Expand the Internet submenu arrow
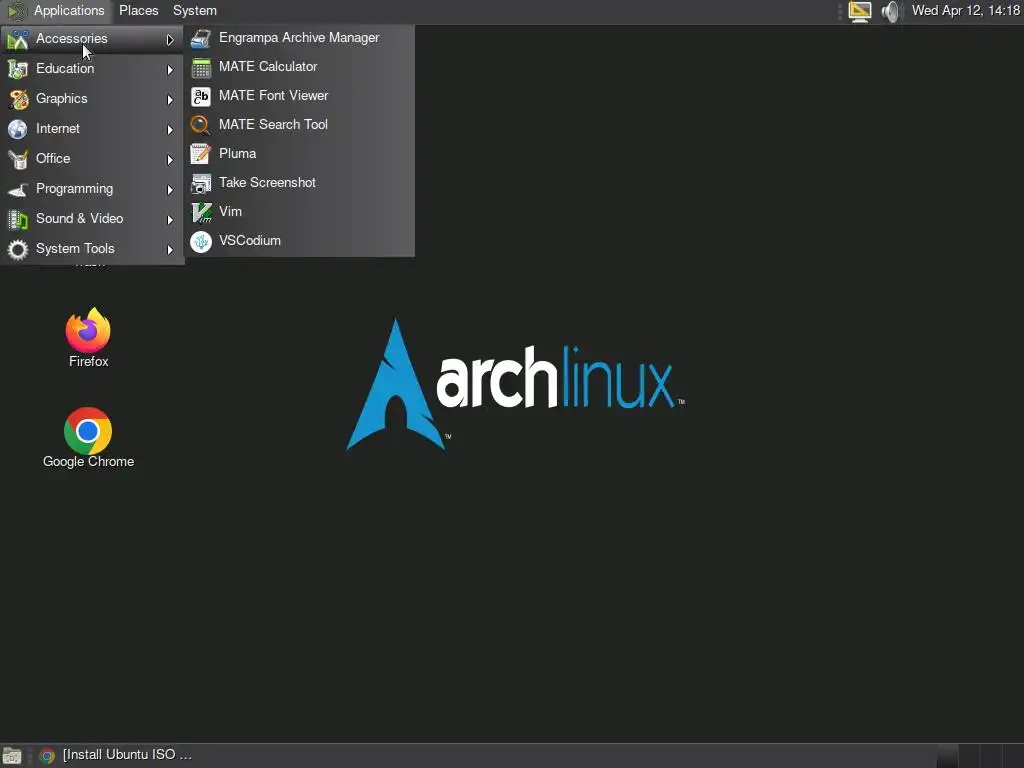The height and width of the screenshot is (768, 1024). tap(170, 130)
